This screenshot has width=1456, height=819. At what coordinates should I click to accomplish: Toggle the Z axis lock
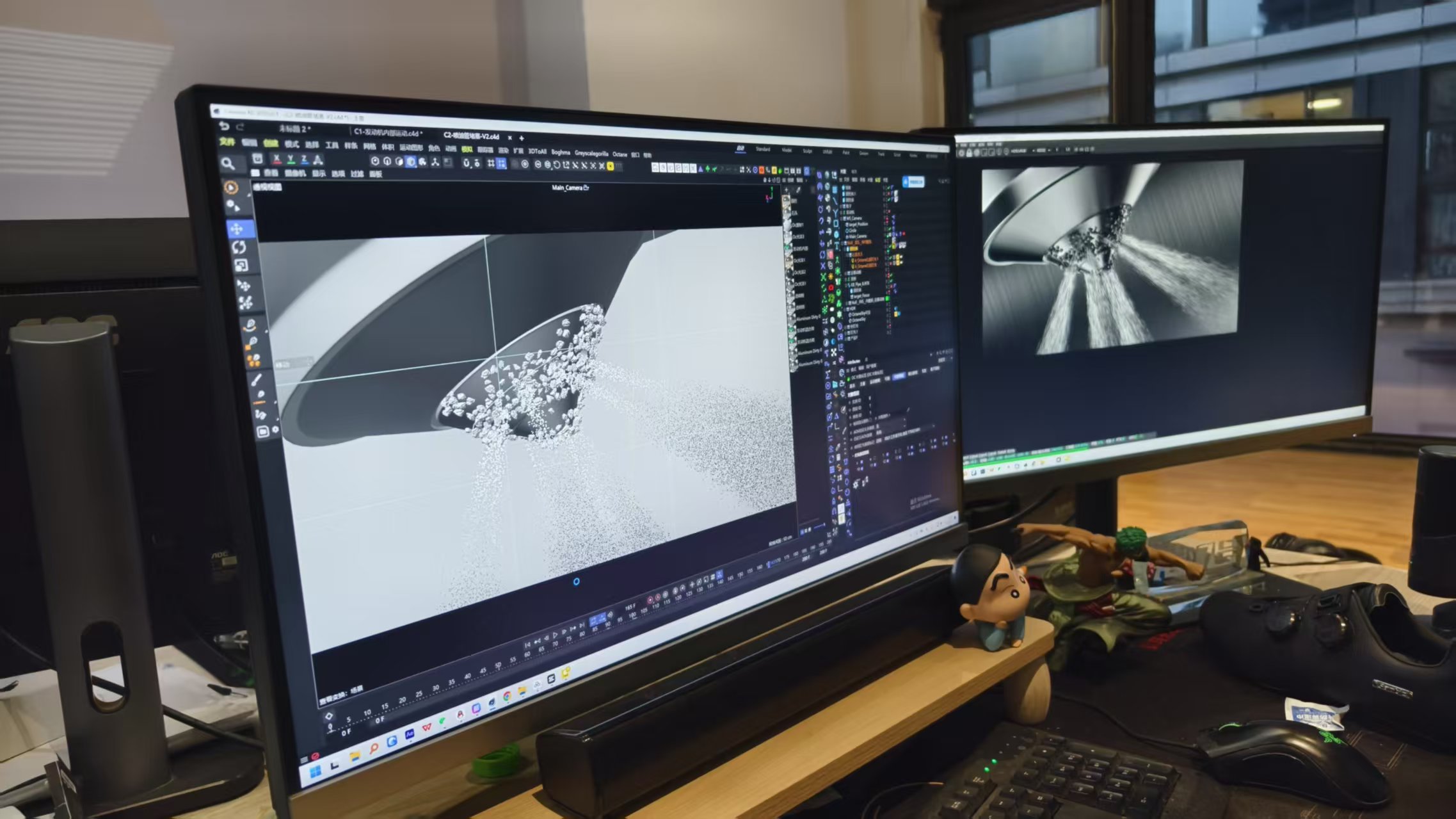click(304, 159)
